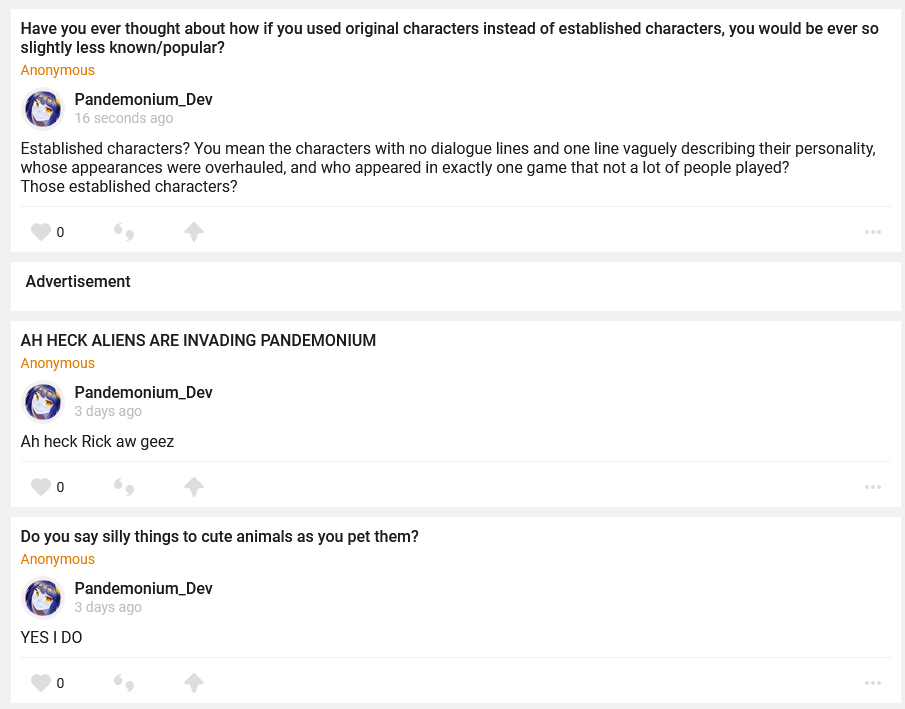Image resolution: width=905 pixels, height=709 pixels.
Task: Share the 'Ah heck Rick aw geez' answer
Action: [194, 487]
